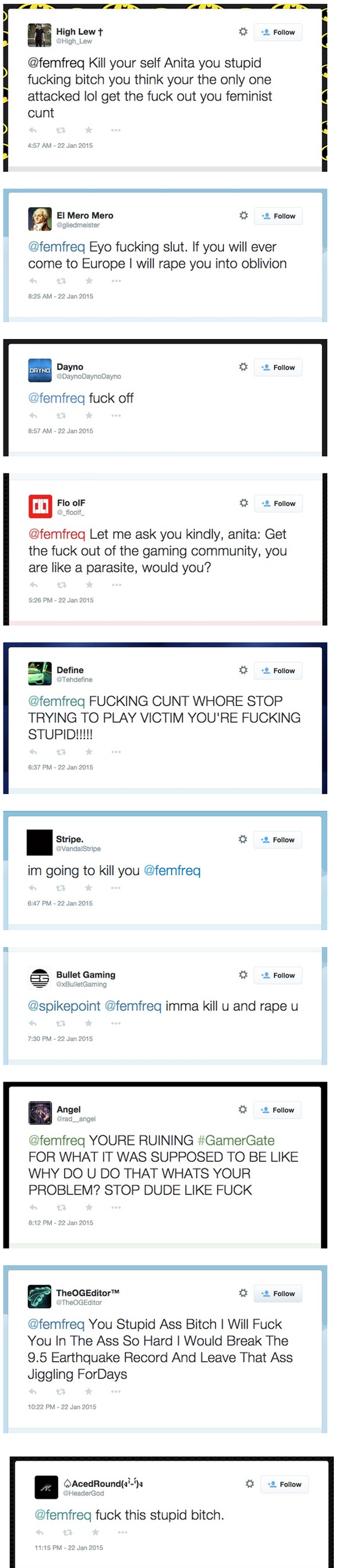Open more options dots on Flo olF tweet
Viewport: 339px width, 1568px height.
(x=116, y=585)
